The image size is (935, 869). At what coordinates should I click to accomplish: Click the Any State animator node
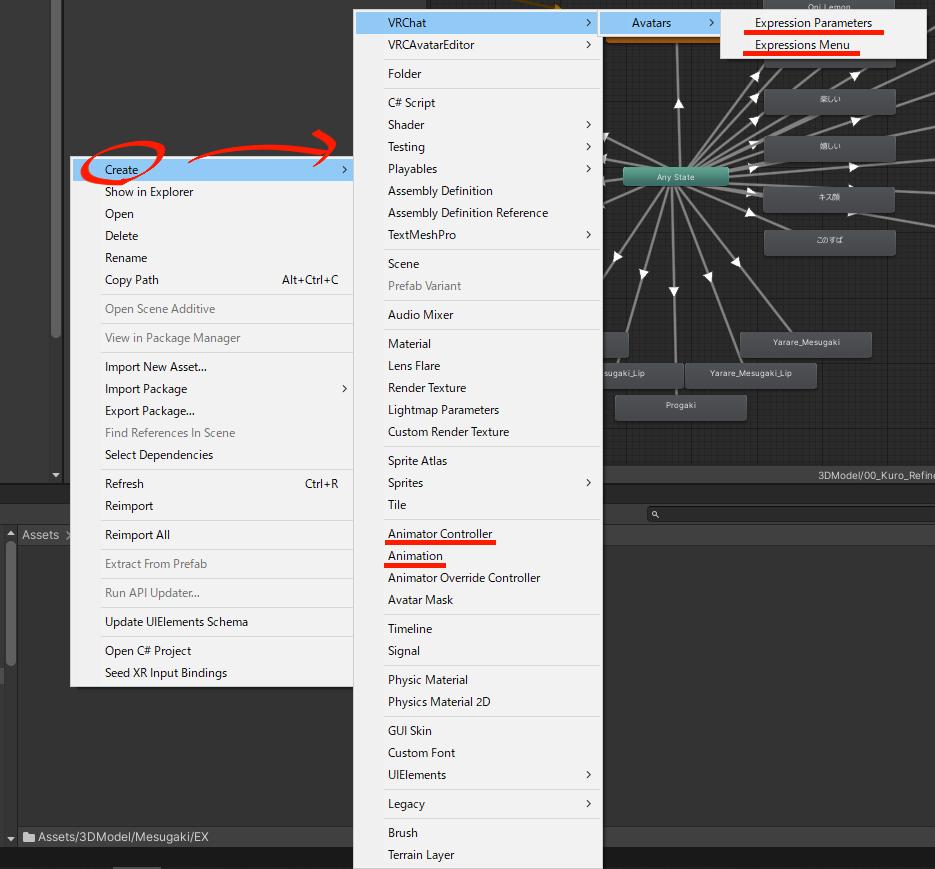(675, 177)
